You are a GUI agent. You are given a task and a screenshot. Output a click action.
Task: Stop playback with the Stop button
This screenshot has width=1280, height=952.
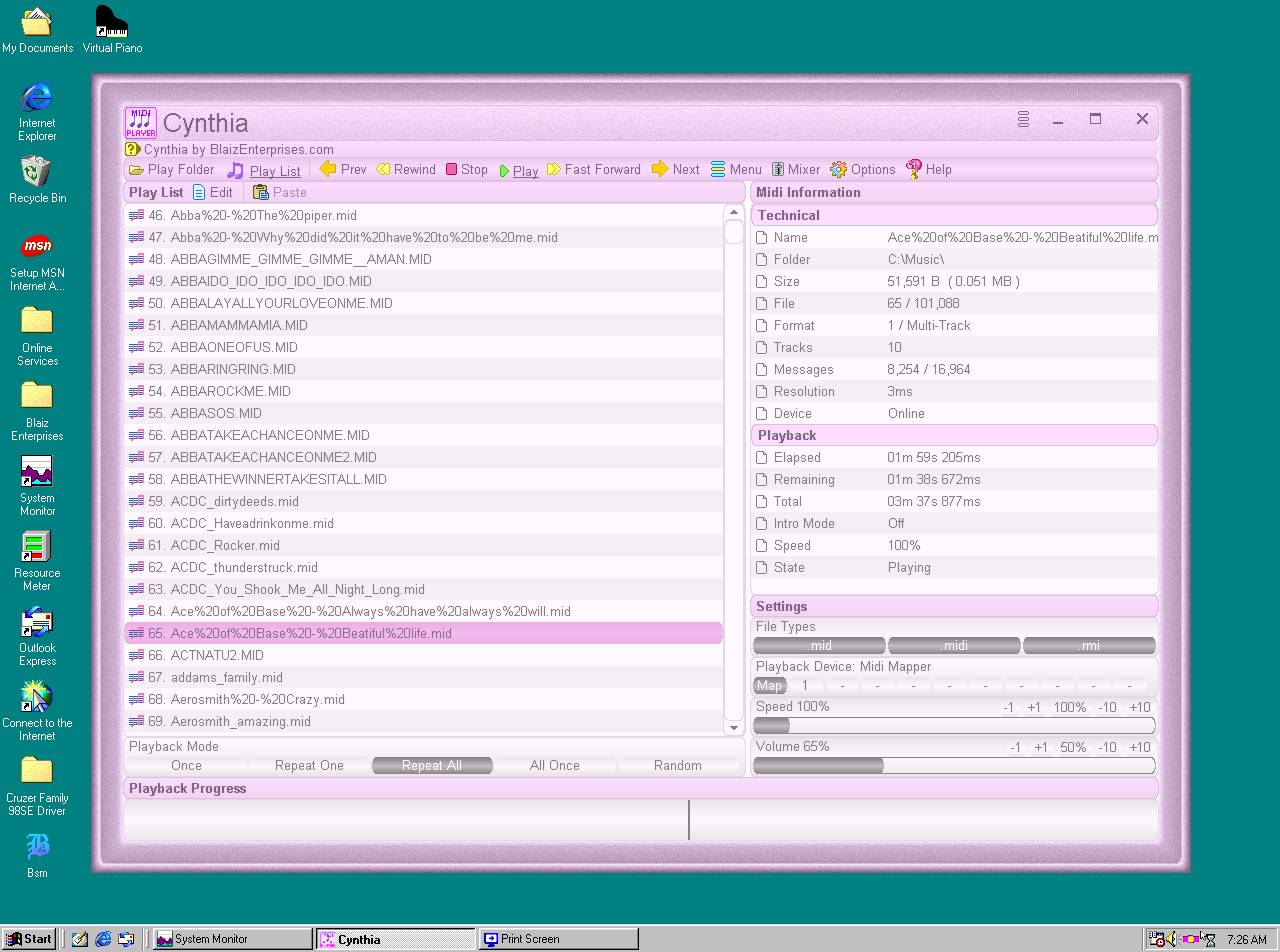[x=467, y=170]
